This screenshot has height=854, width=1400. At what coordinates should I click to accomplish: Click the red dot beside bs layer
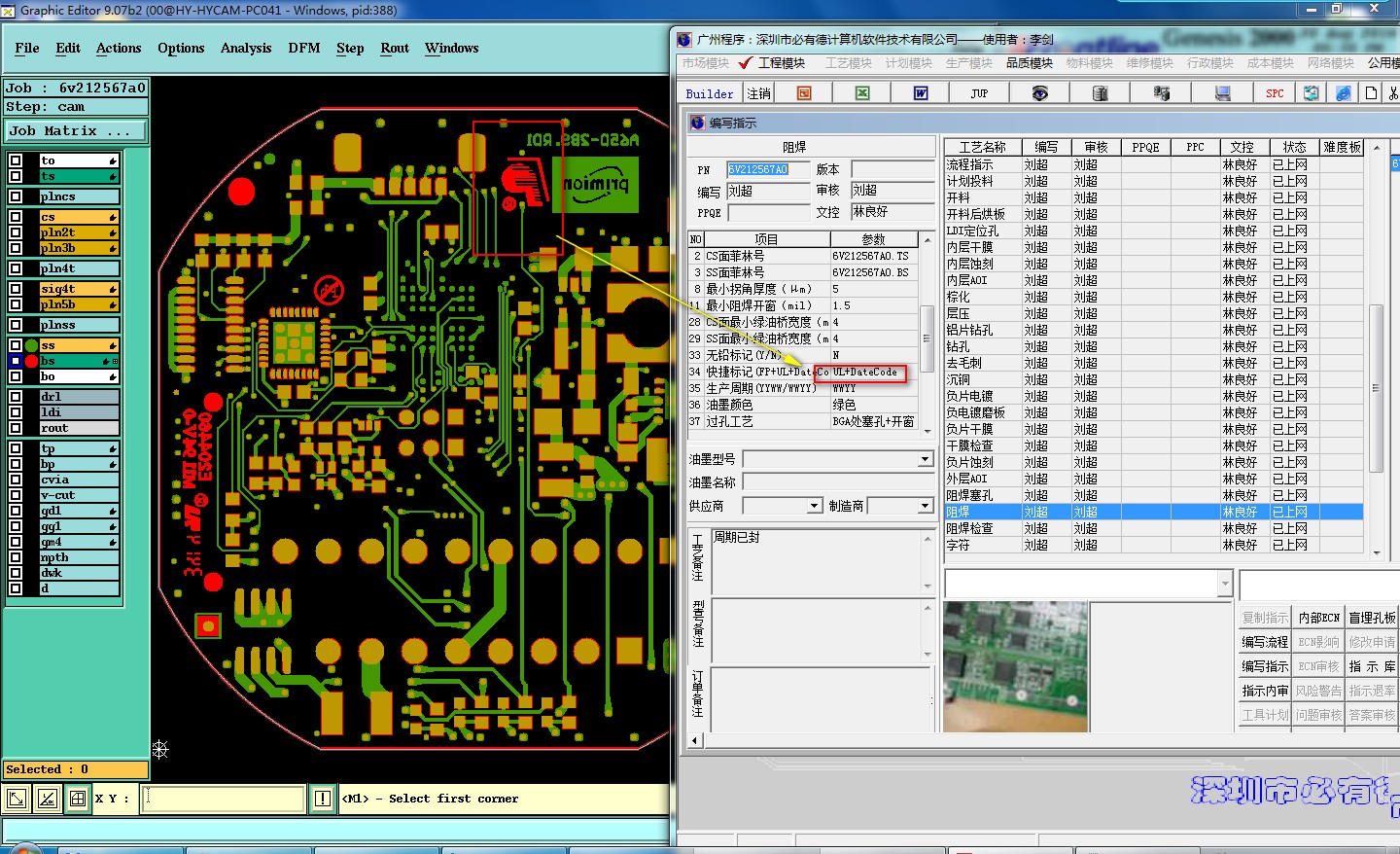[x=32, y=361]
